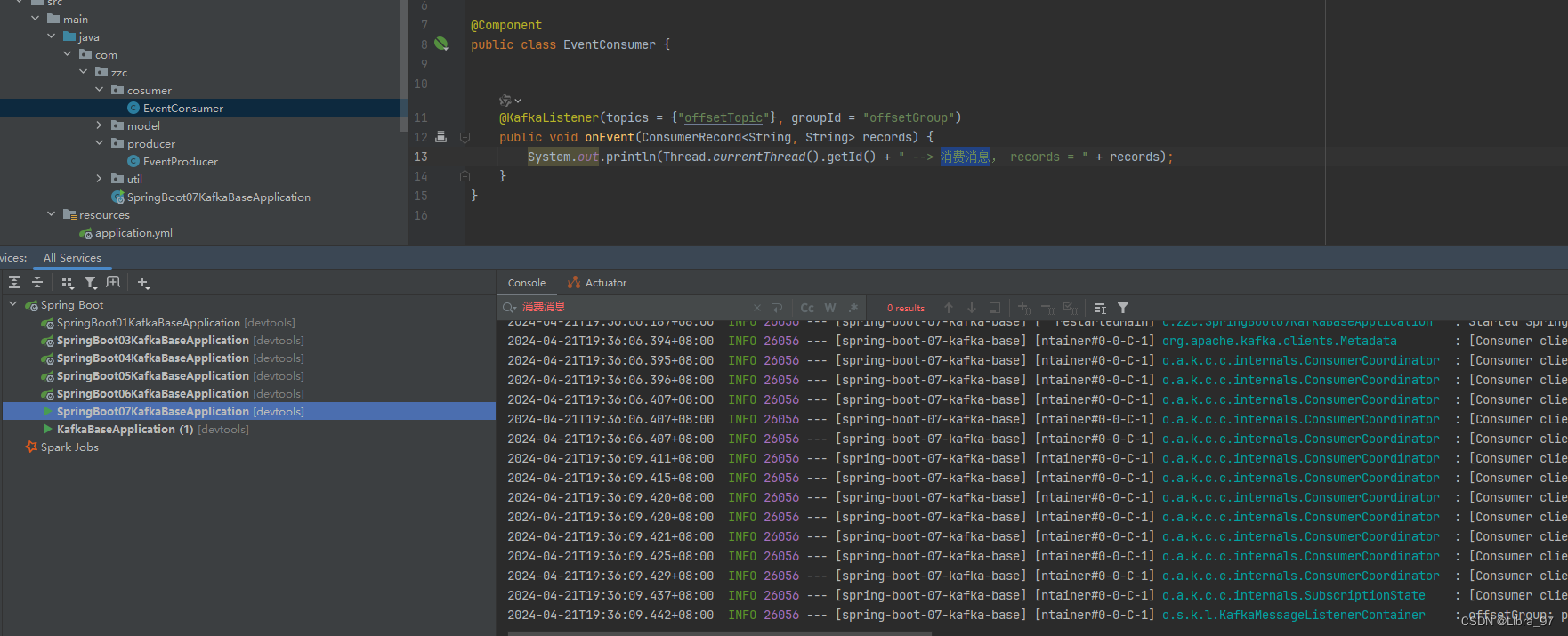Click the Spring bean gutter icon on line 8
This screenshot has height=636, width=1568.
pyautogui.click(x=441, y=44)
